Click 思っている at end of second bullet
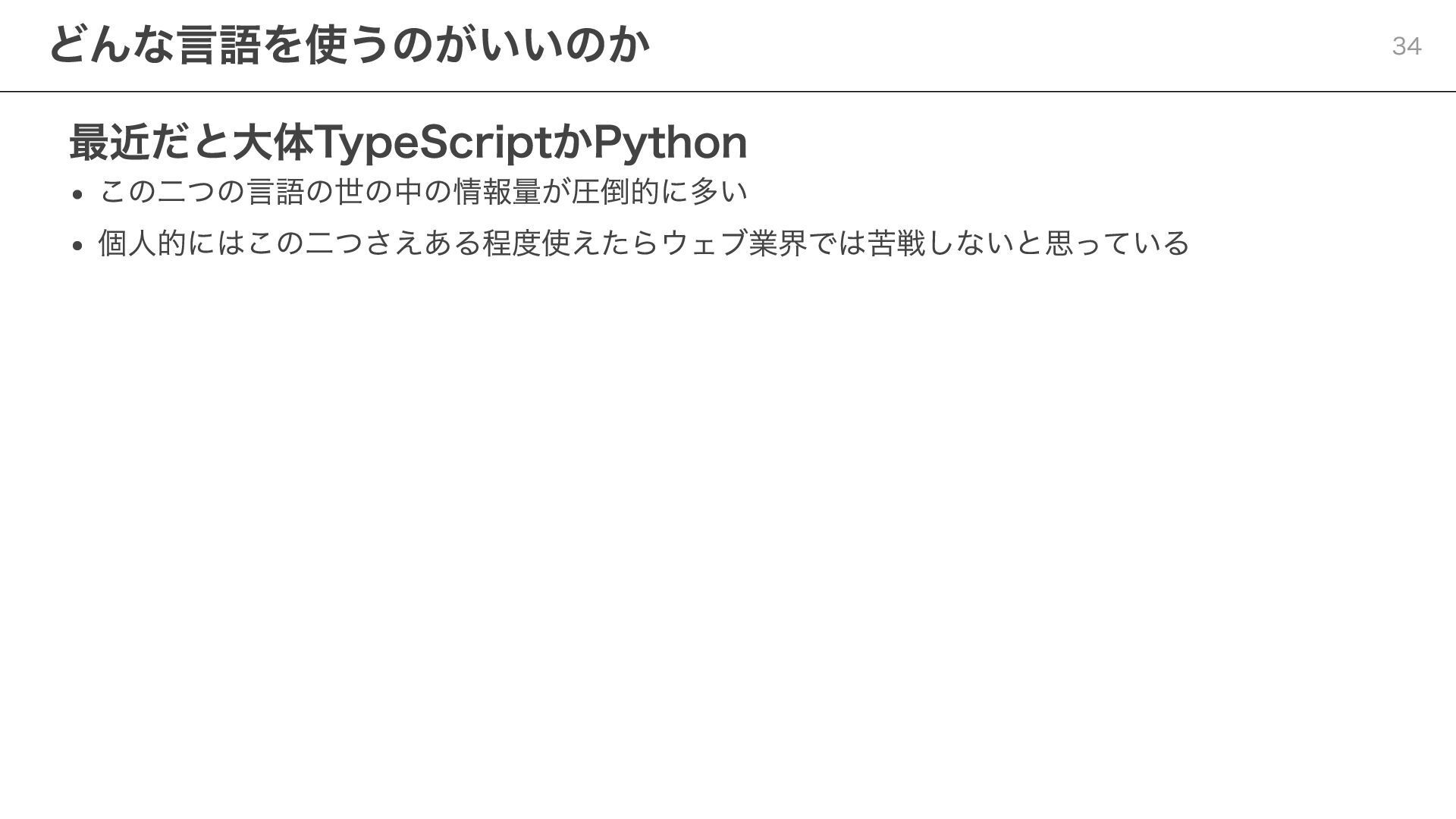Viewport: 1456px width, 819px height. 1117,243
